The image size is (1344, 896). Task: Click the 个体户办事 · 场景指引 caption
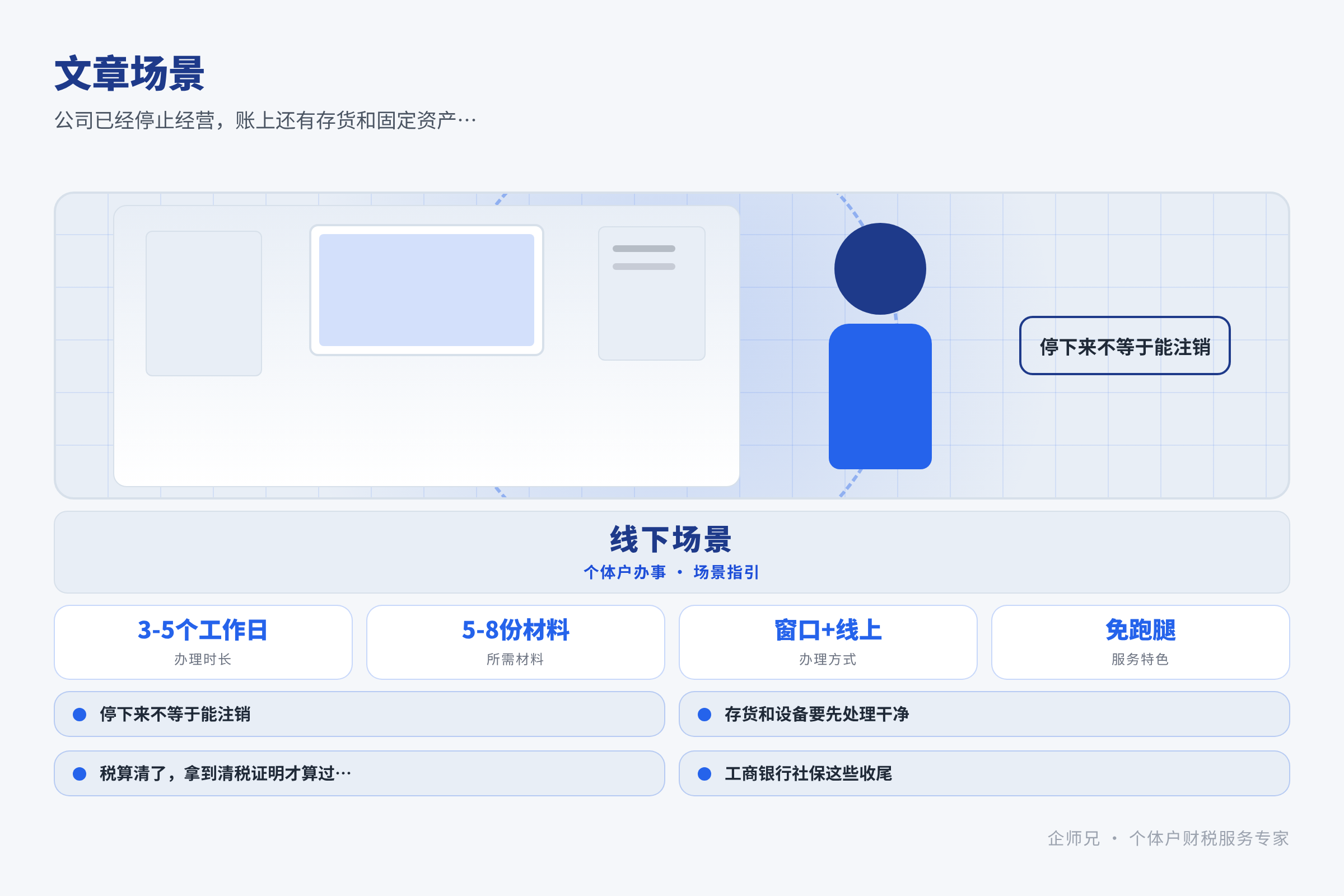click(x=671, y=572)
